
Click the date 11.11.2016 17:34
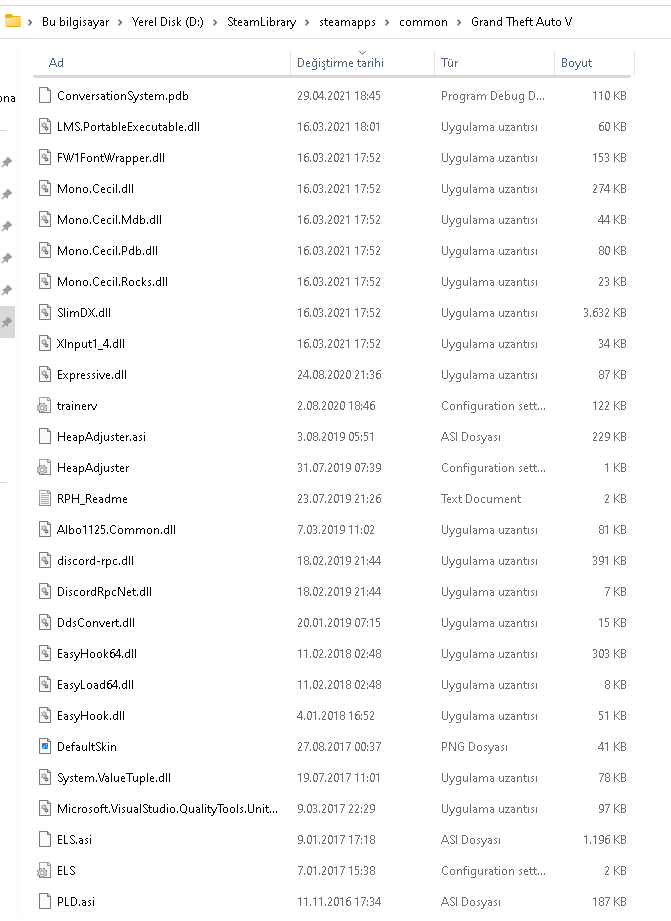click(338, 901)
